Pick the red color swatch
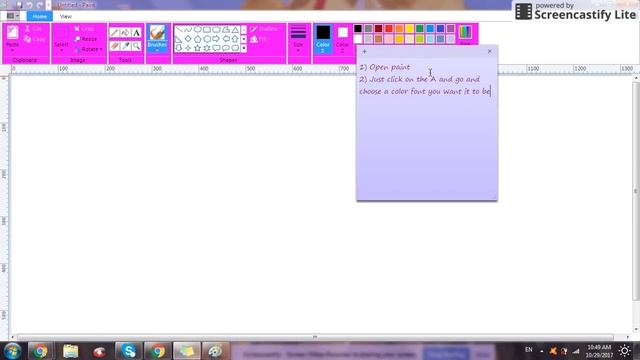 tap(389, 29)
